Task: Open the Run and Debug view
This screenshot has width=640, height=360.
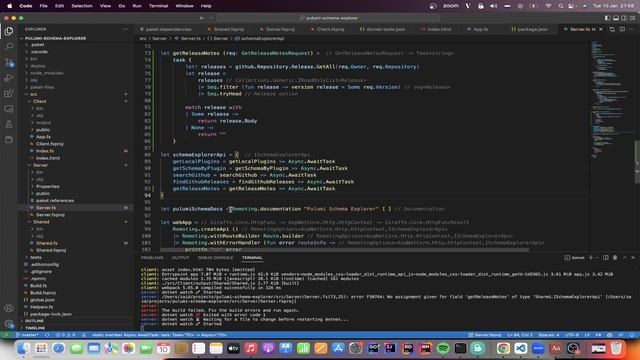Action: point(9,78)
